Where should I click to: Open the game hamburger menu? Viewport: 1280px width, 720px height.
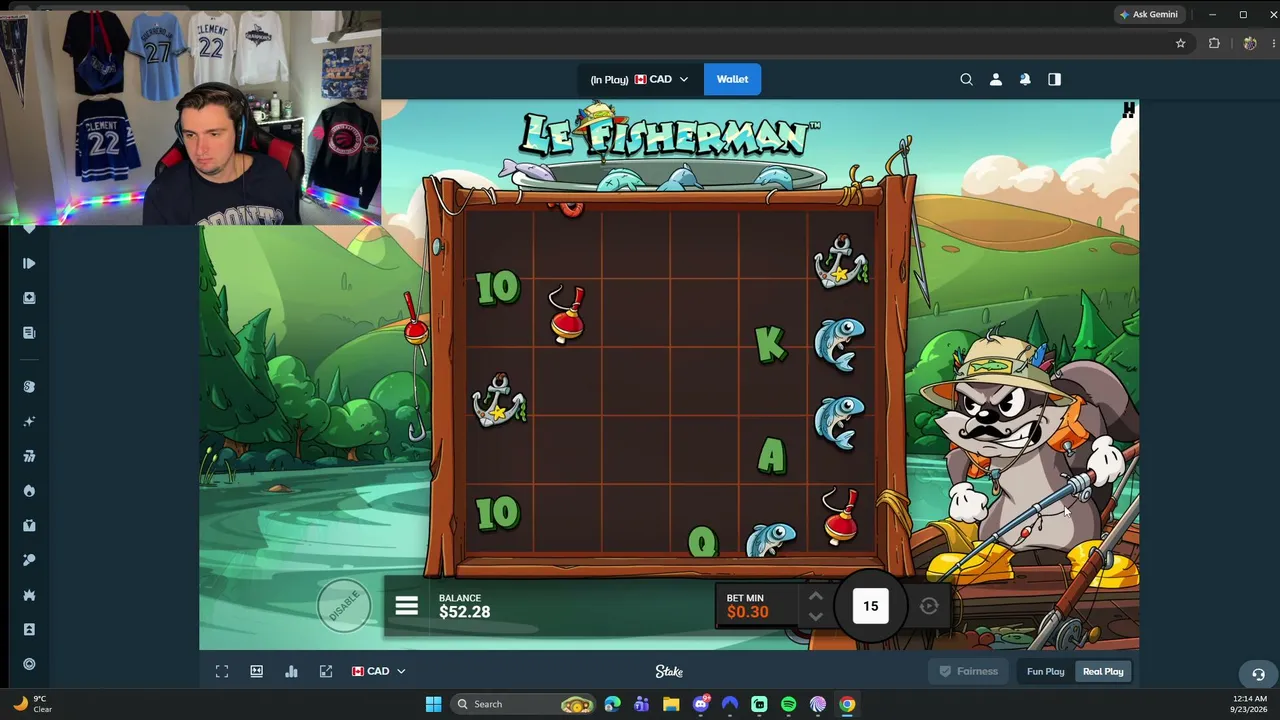[x=406, y=606]
